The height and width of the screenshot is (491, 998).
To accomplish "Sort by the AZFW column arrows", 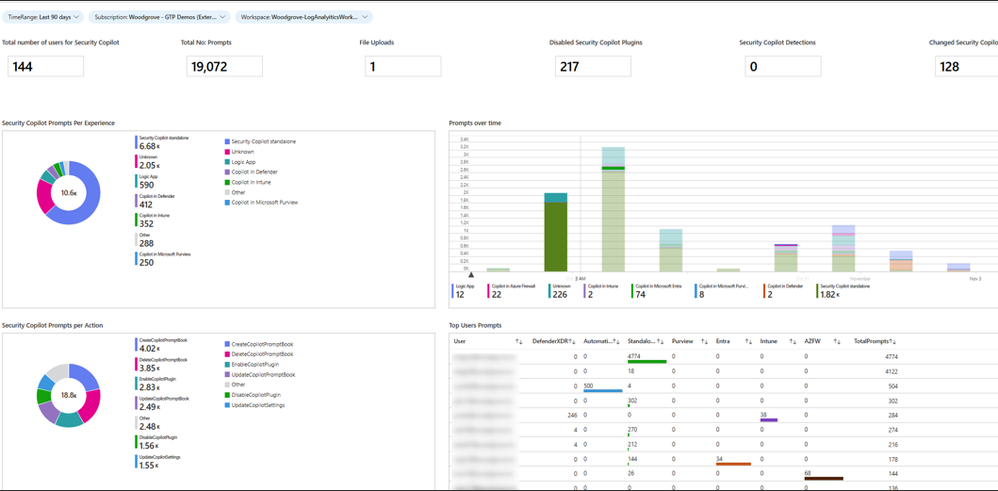I will pyautogui.click(x=838, y=342).
